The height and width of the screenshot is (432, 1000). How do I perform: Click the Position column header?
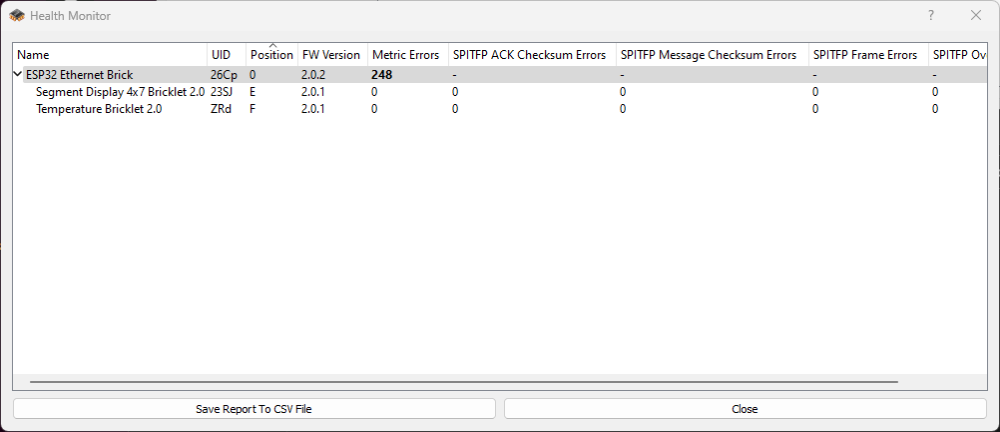coord(271,55)
